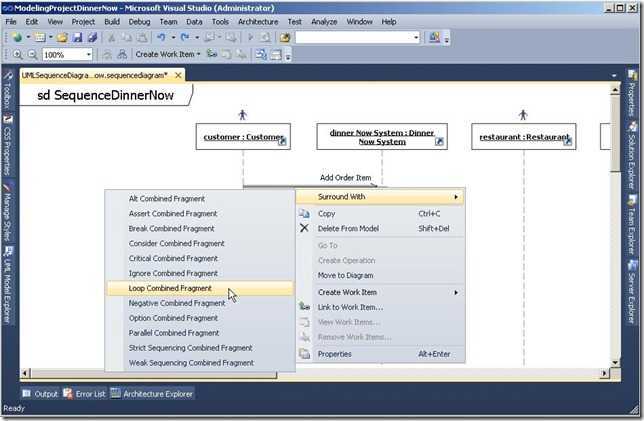
Task: Click the Add New Item toolbar icon
Action: coord(40,38)
